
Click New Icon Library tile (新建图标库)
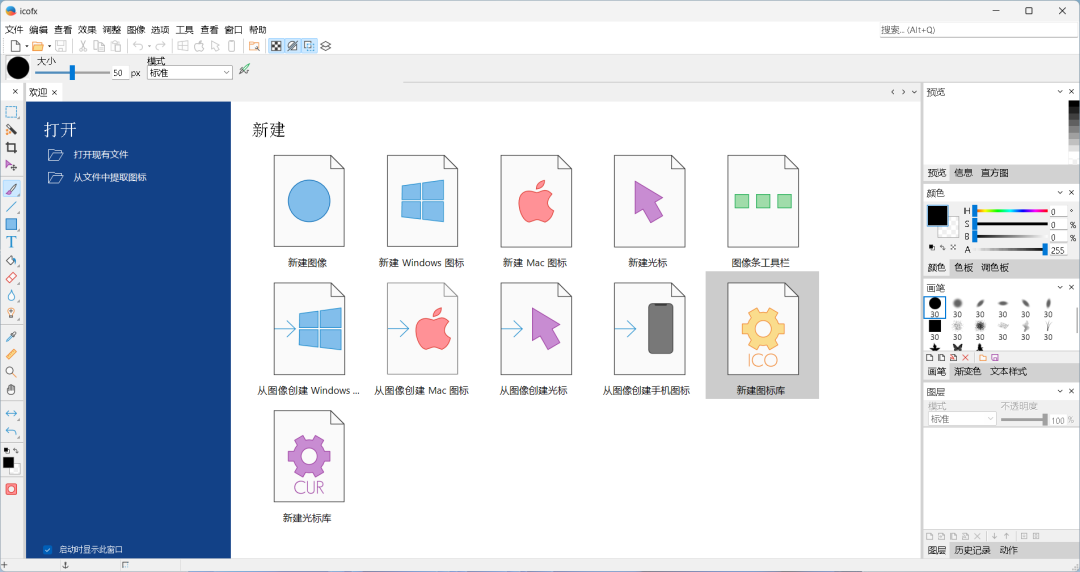click(762, 335)
